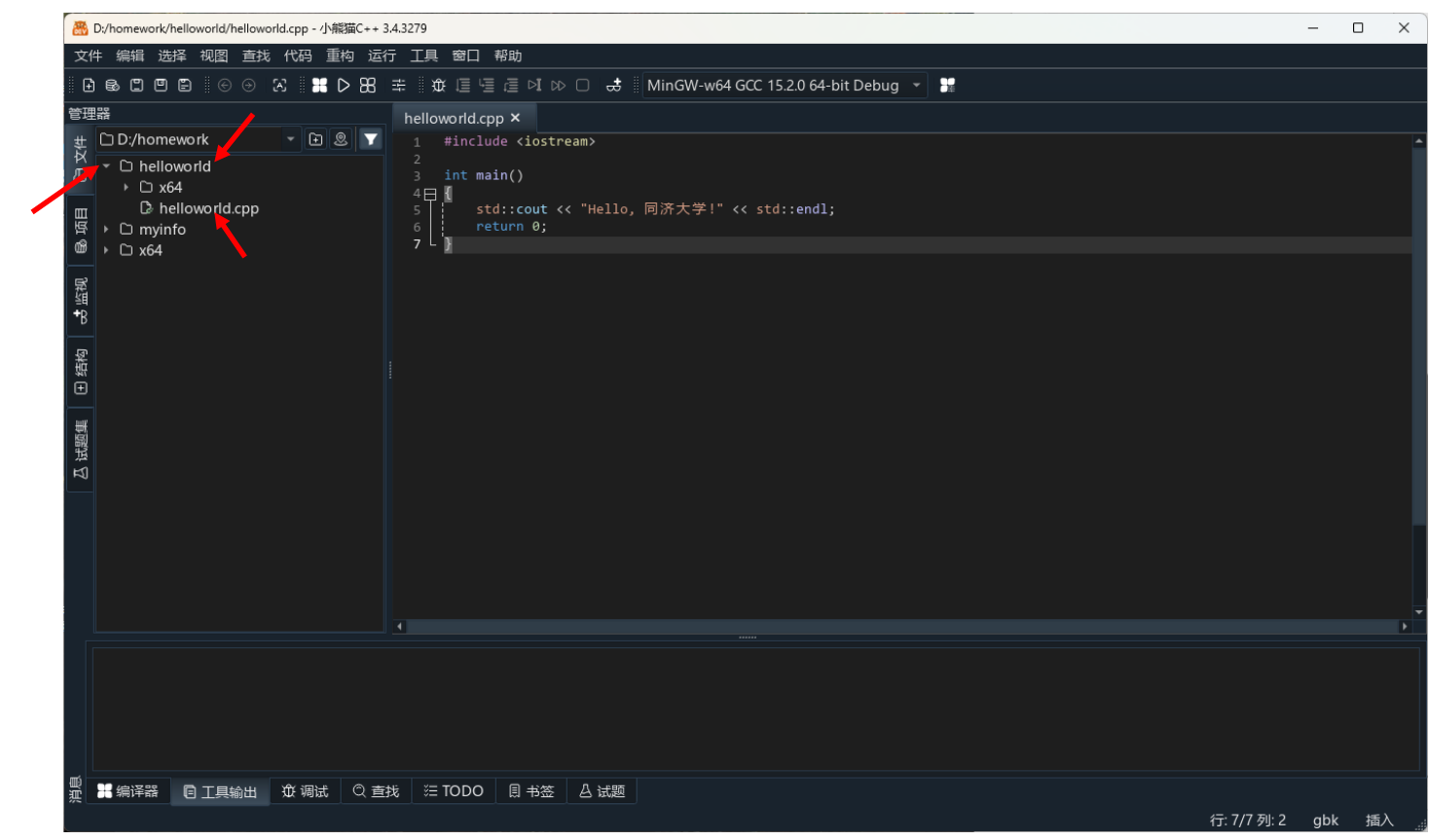The width and height of the screenshot is (1429, 840).
Task: Open helloworld.cpp in the file tree
Action: coord(208,208)
